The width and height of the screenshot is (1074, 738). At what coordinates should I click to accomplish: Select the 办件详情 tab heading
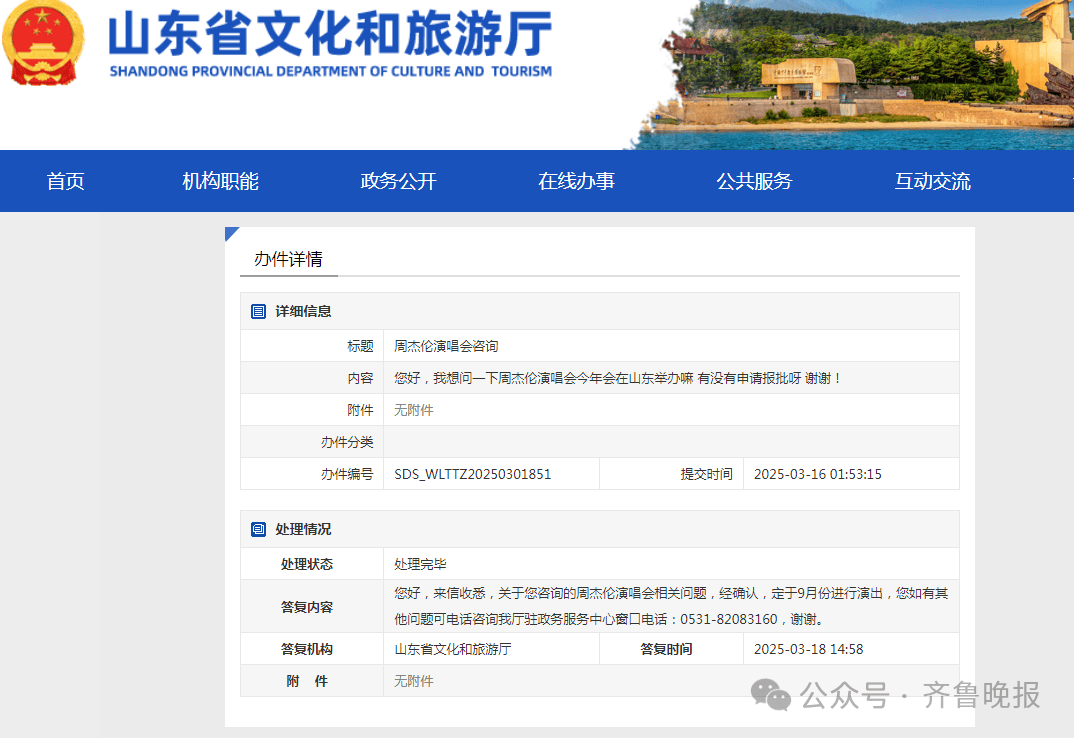288,259
